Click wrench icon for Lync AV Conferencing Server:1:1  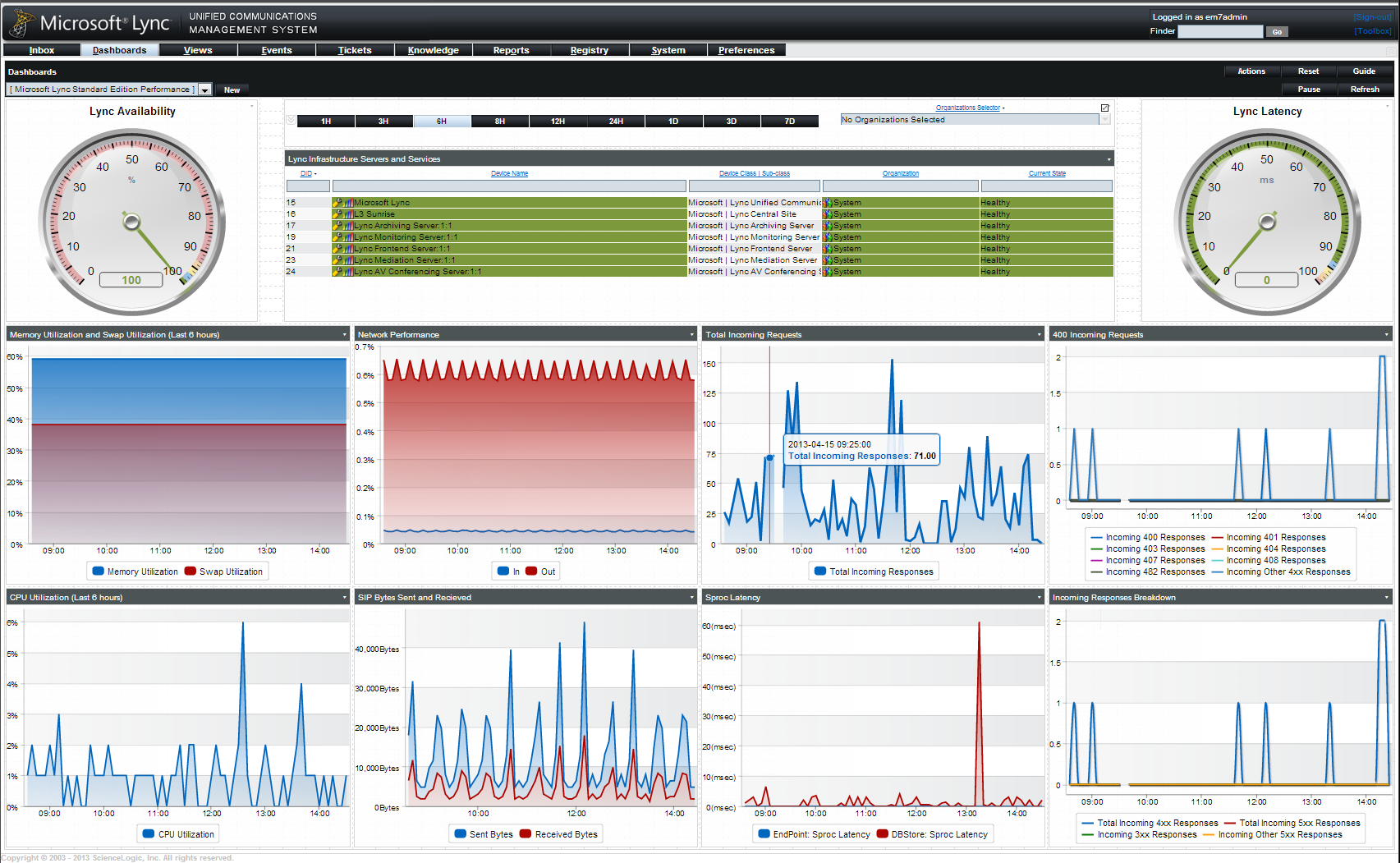(x=338, y=271)
